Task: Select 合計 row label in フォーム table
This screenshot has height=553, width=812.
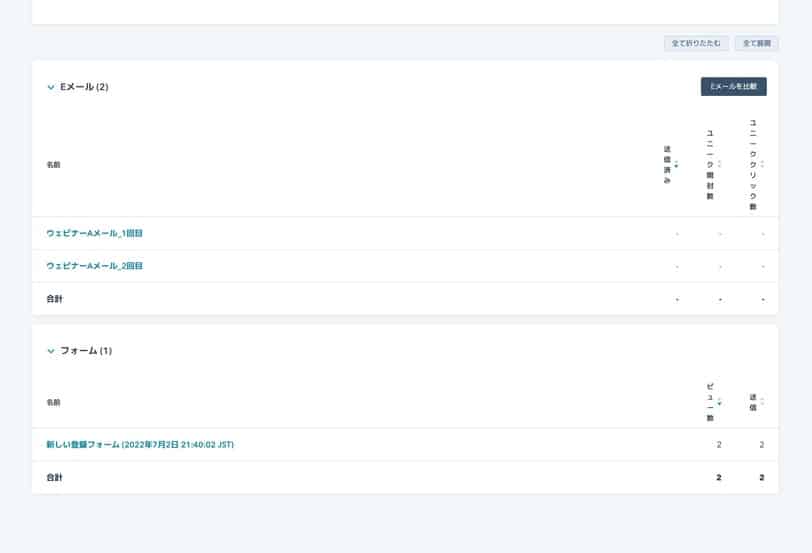Action: pyautogui.click(x=54, y=477)
